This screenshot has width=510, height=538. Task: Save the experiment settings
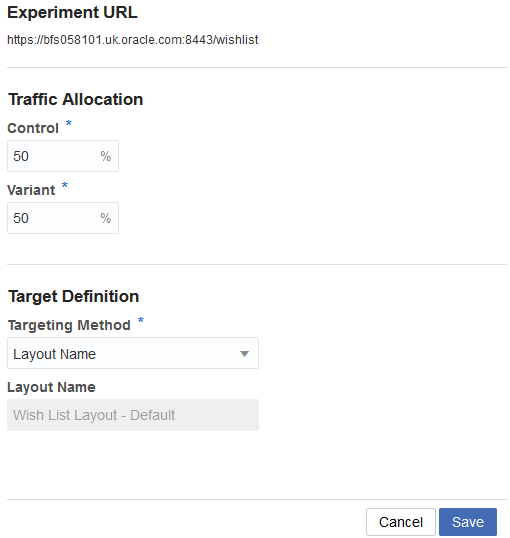(468, 522)
